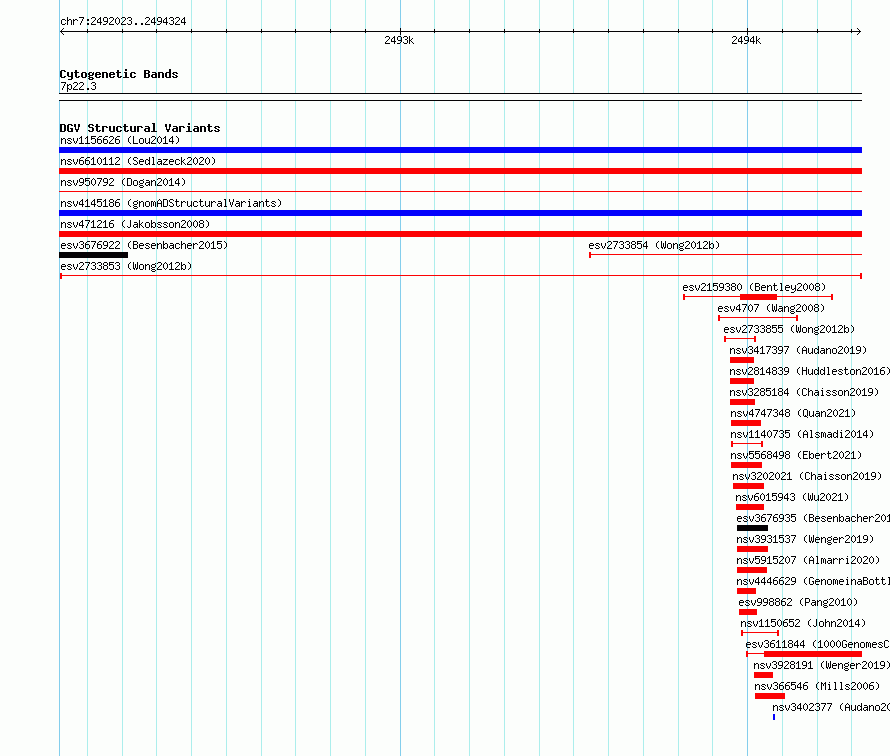Click the 2494k ruler label

point(746,40)
